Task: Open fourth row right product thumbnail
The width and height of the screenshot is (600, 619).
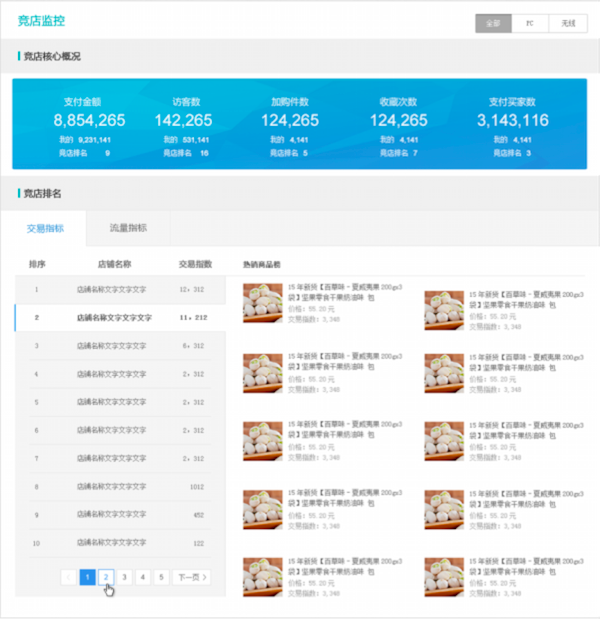Action: pos(444,510)
